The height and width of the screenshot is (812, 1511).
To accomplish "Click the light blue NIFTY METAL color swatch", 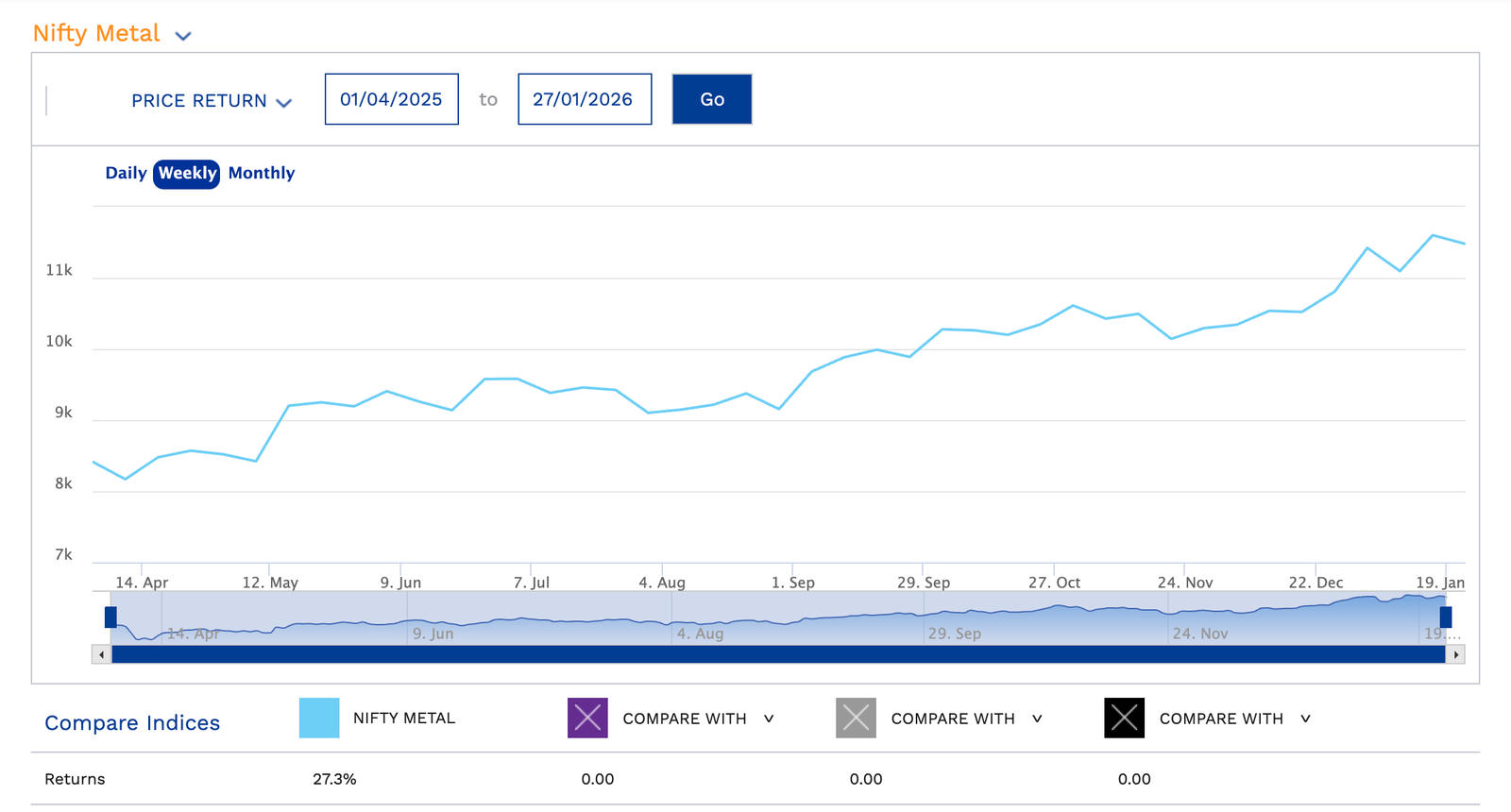I will coord(319,719).
